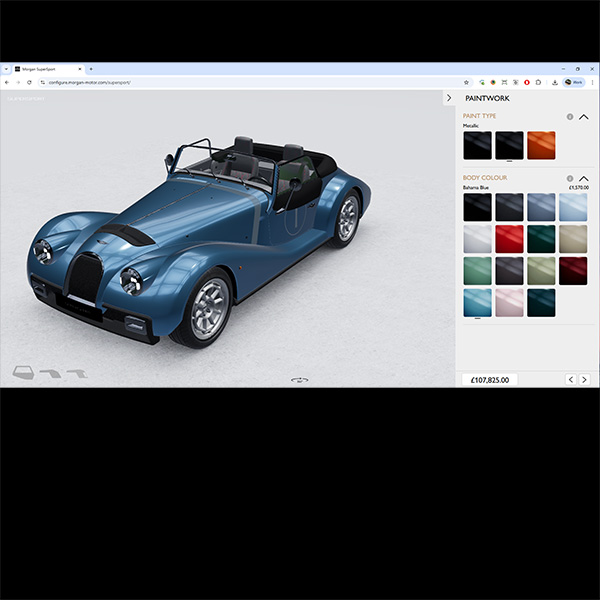Go to previous configurator step
The width and height of the screenshot is (600, 600).
click(x=571, y=380)
